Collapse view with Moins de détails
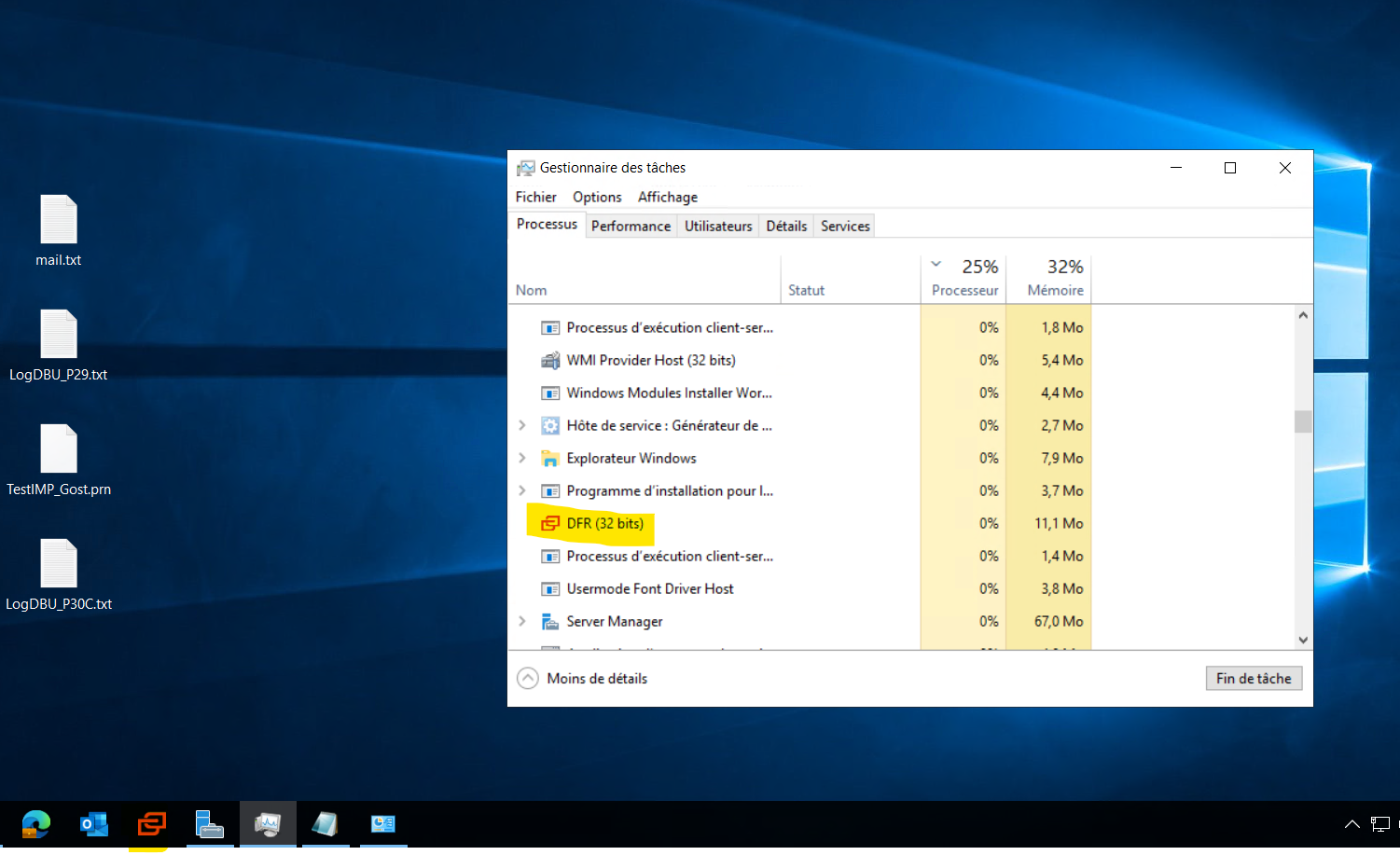 pyautogui.click(x=583, y=679)
